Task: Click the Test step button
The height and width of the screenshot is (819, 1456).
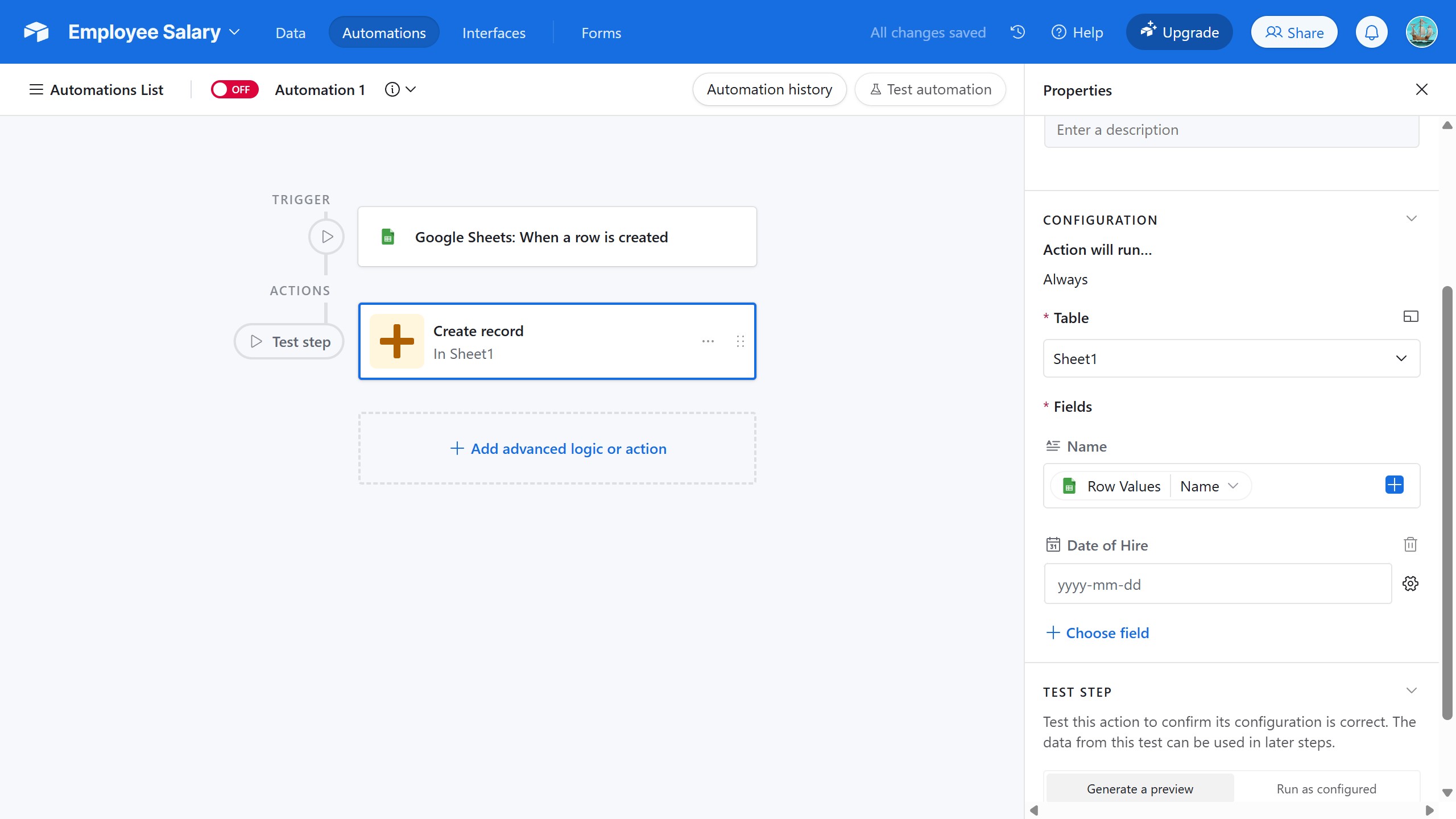Action: coord(289,341)
